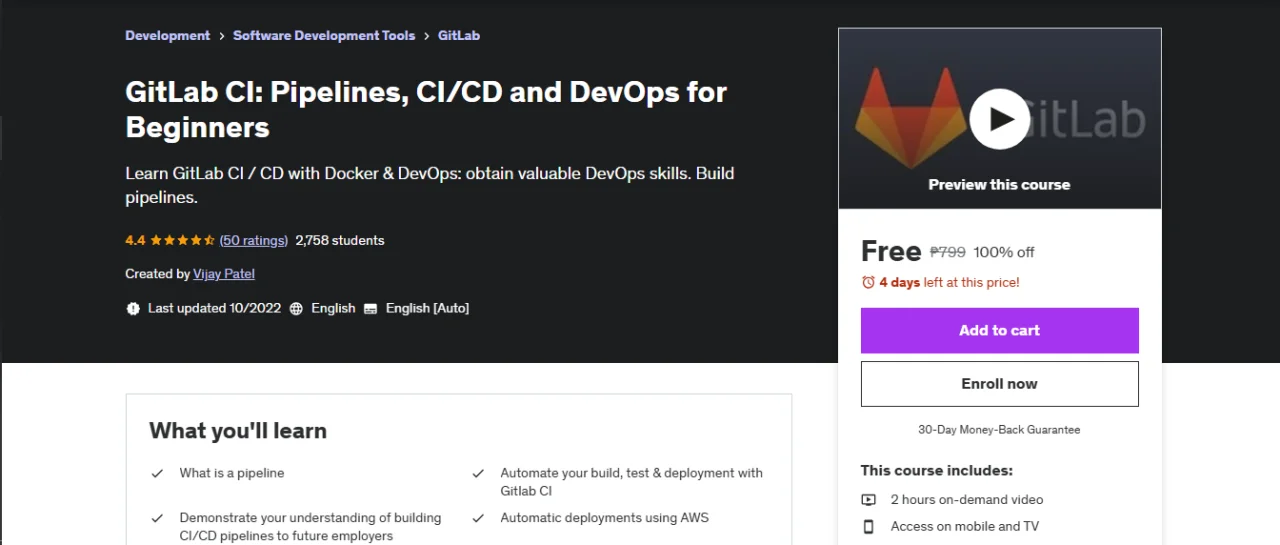Click the course subtitle description
Image resolution: width=1280 pixels, height=545 pixels.
(x=430, y=185)
